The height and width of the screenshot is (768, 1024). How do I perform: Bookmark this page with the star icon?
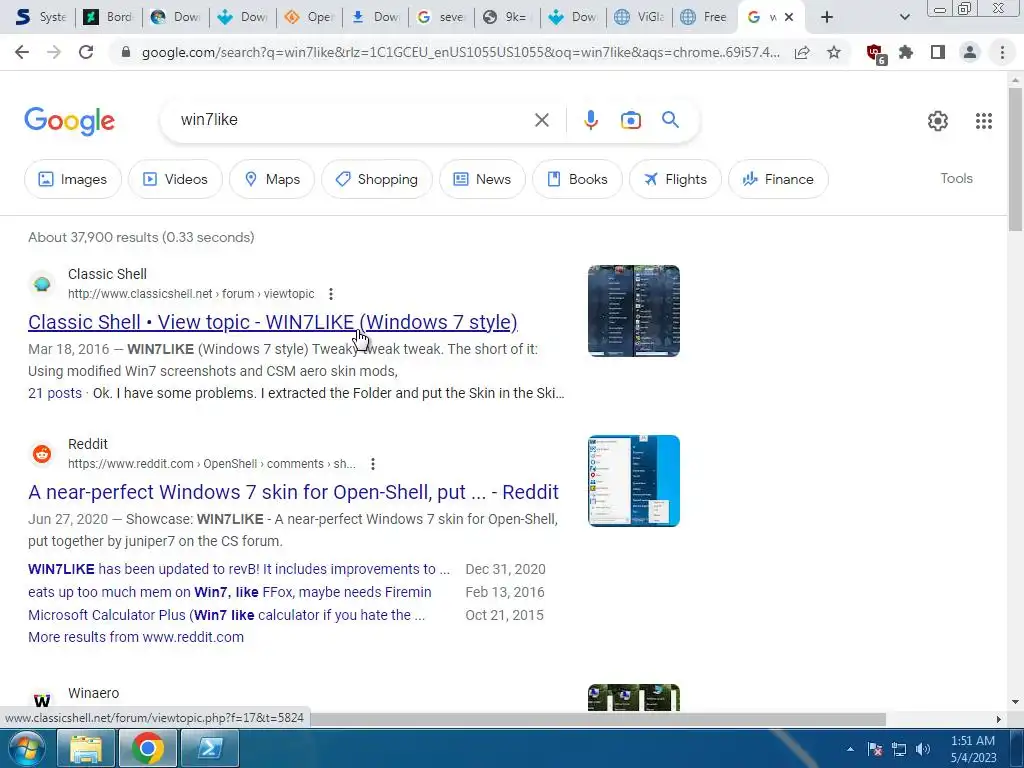pyautogui.click(x=834, y=52)
